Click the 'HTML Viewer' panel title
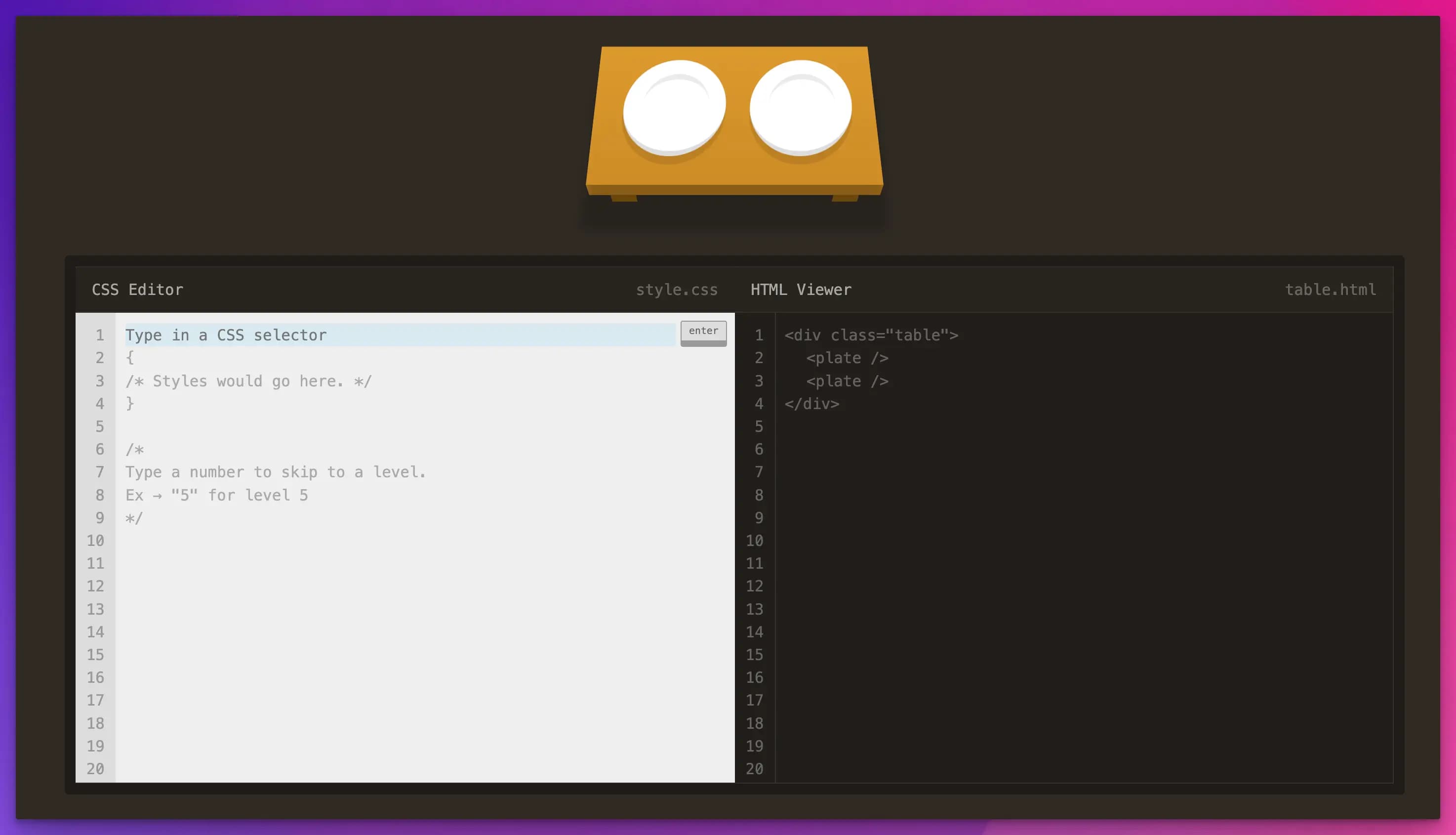This screenshot has width=1456, height=835. [801, 290]
